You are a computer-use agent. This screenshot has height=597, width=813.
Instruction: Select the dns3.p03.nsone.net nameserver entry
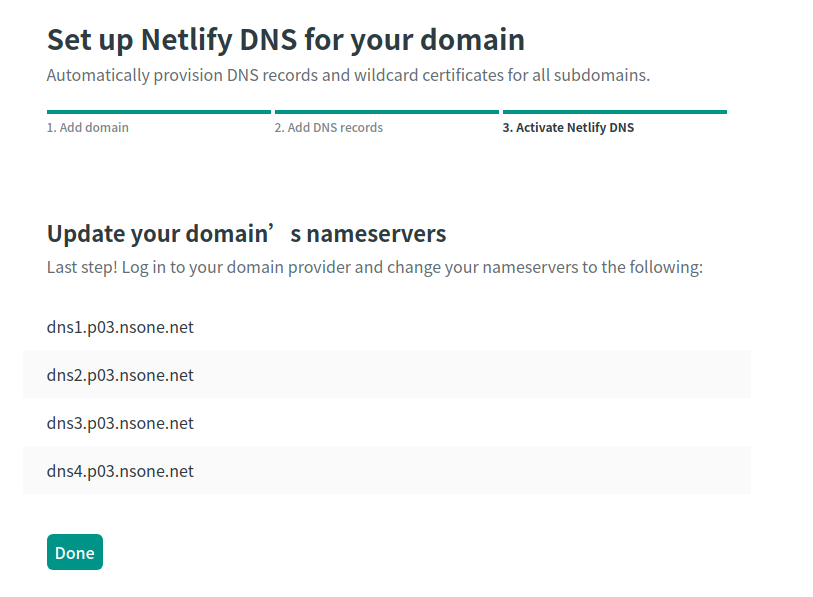tap(119, 423)
